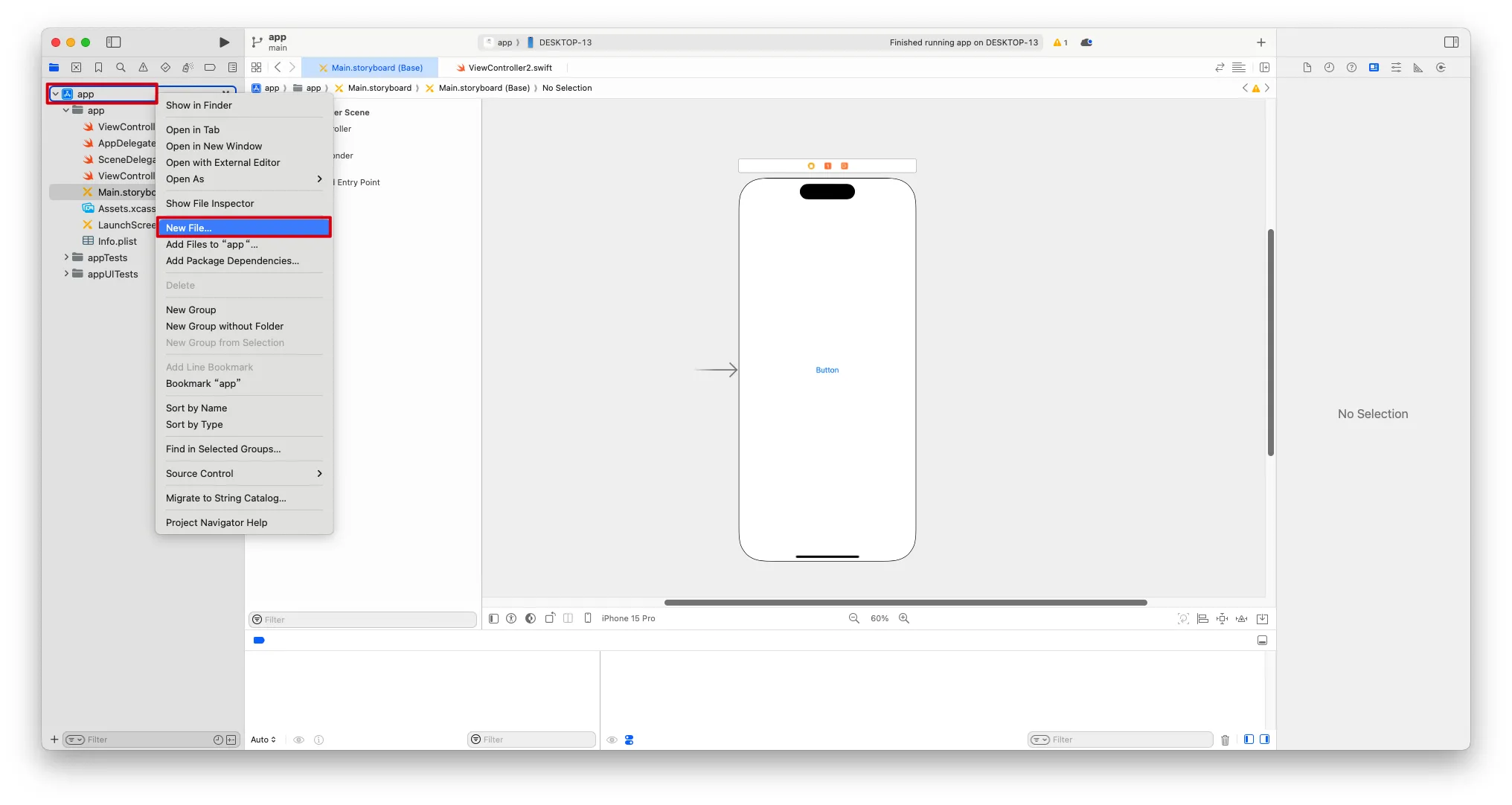Open the Connections inspector tab
1512x805 pixels.
(1441, 68)
